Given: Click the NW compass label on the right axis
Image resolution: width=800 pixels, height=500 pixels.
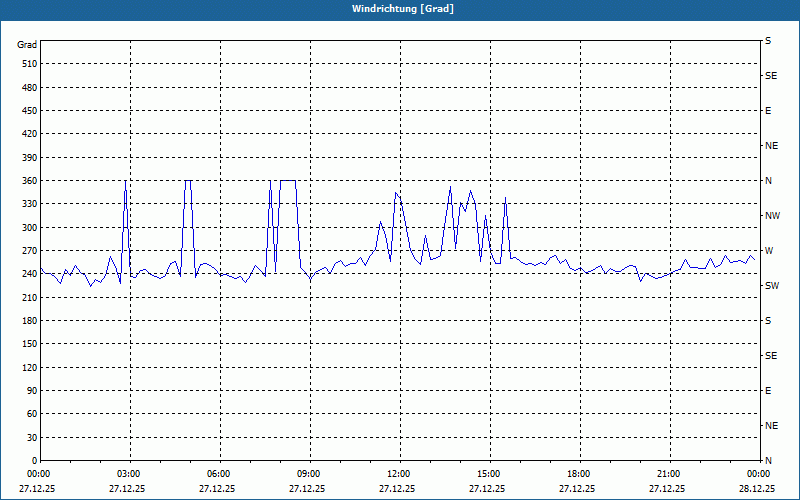Looking at the screenshot, I should [772, 216].
